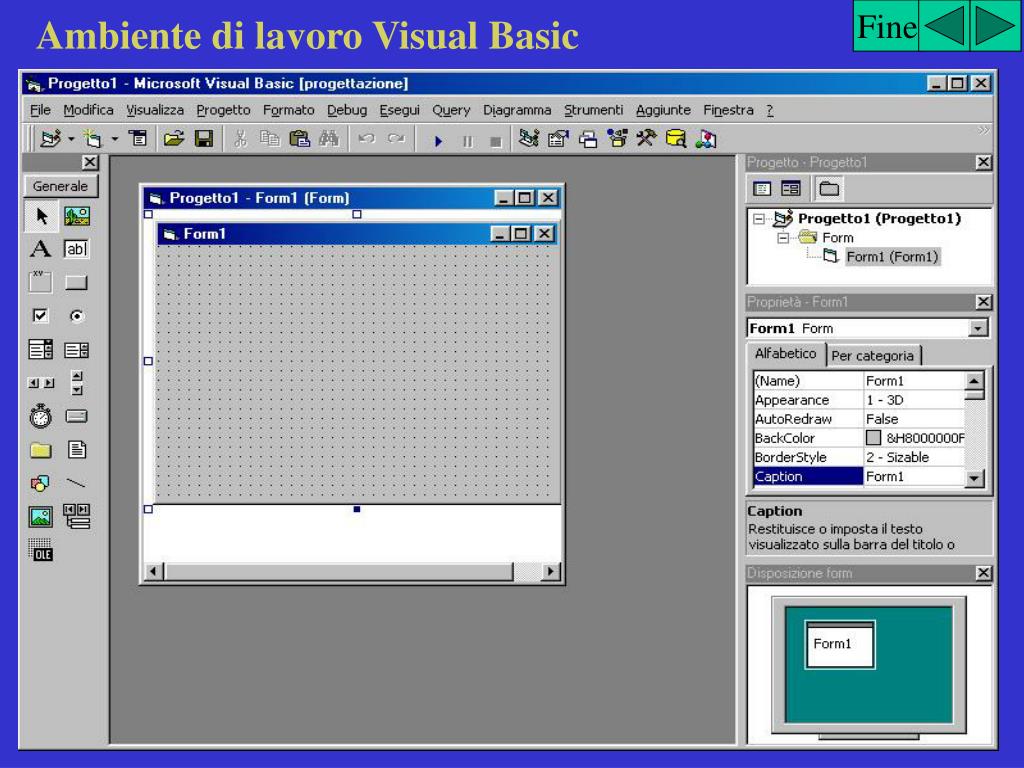This screenshot has height=768, width=1024.
Task: Open the Strumenti menu
Action: (x=593, y=110)
